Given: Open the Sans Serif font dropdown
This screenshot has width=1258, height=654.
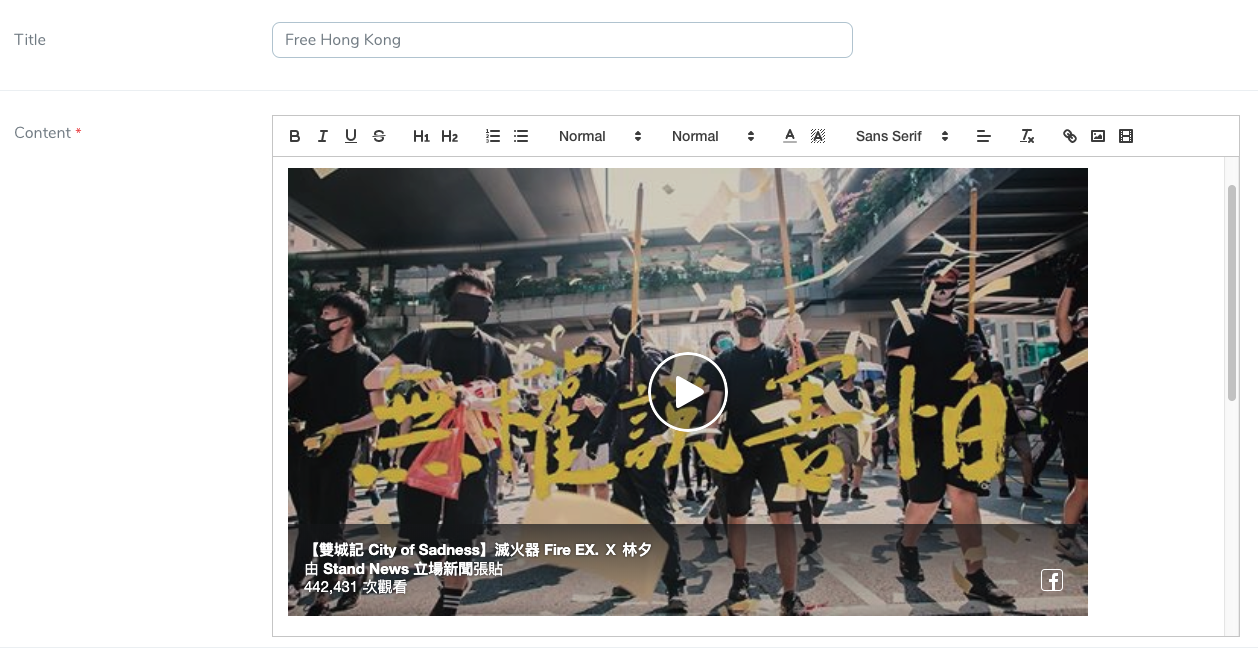Looking at the screenshot, I should (902, 136).
